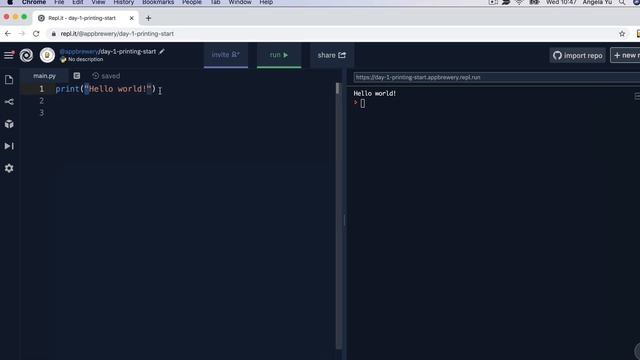
Task: Click the site lock icon
Action: click(x=53, y=34)
